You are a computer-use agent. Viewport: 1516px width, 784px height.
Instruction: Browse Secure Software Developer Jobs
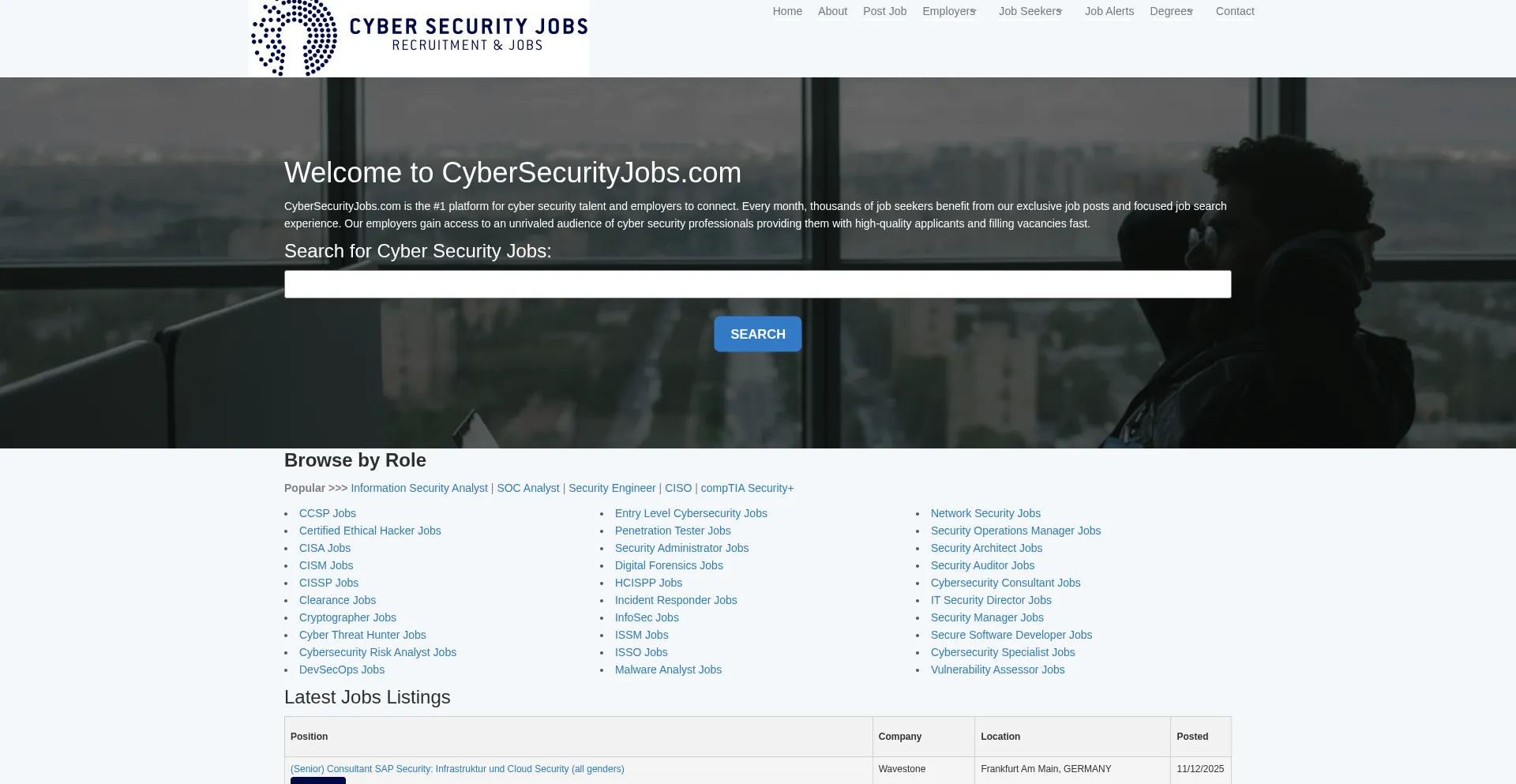1011,635
